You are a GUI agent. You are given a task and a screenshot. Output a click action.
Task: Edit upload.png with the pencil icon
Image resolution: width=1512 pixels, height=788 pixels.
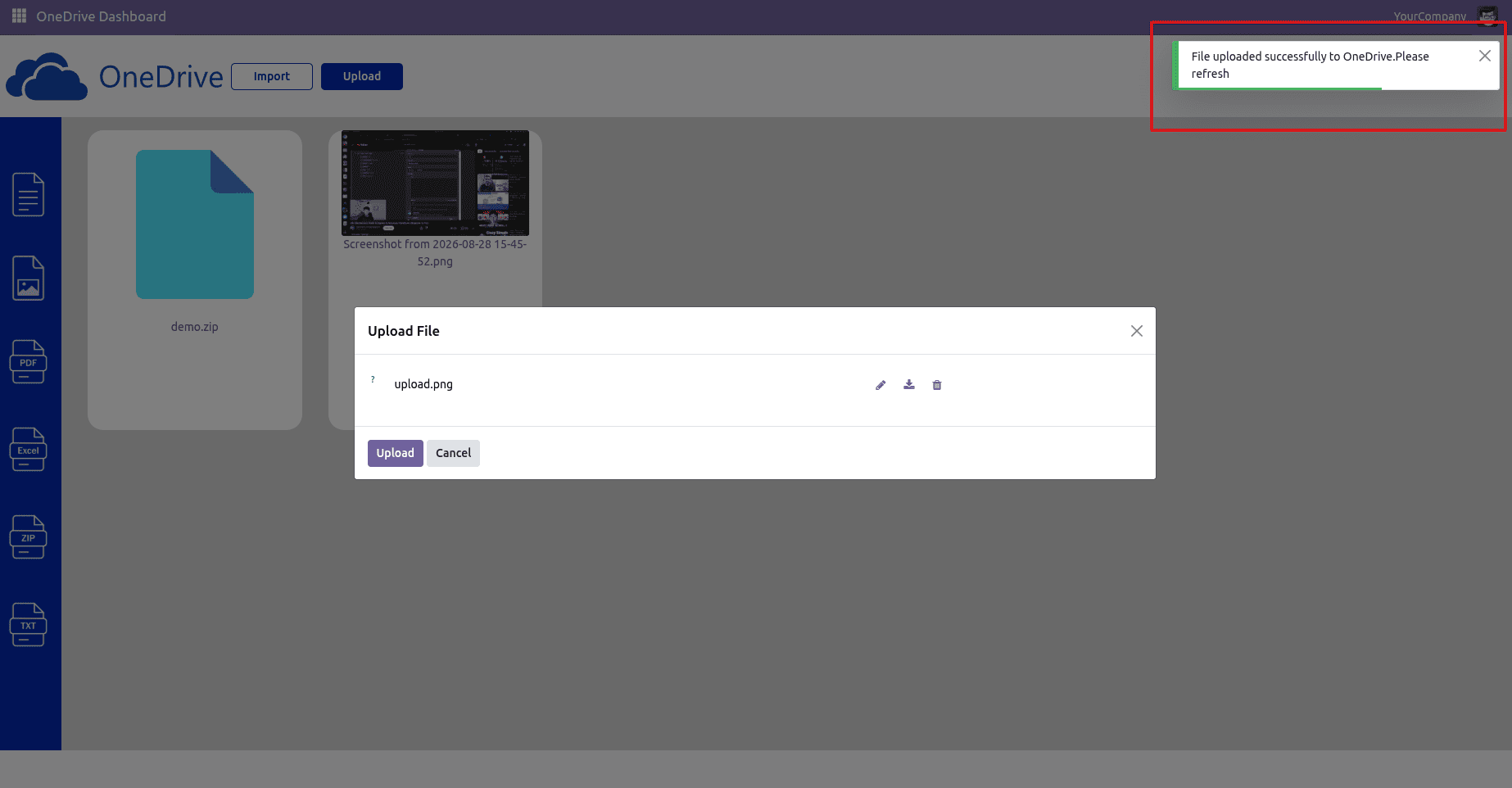click(880, 385)
